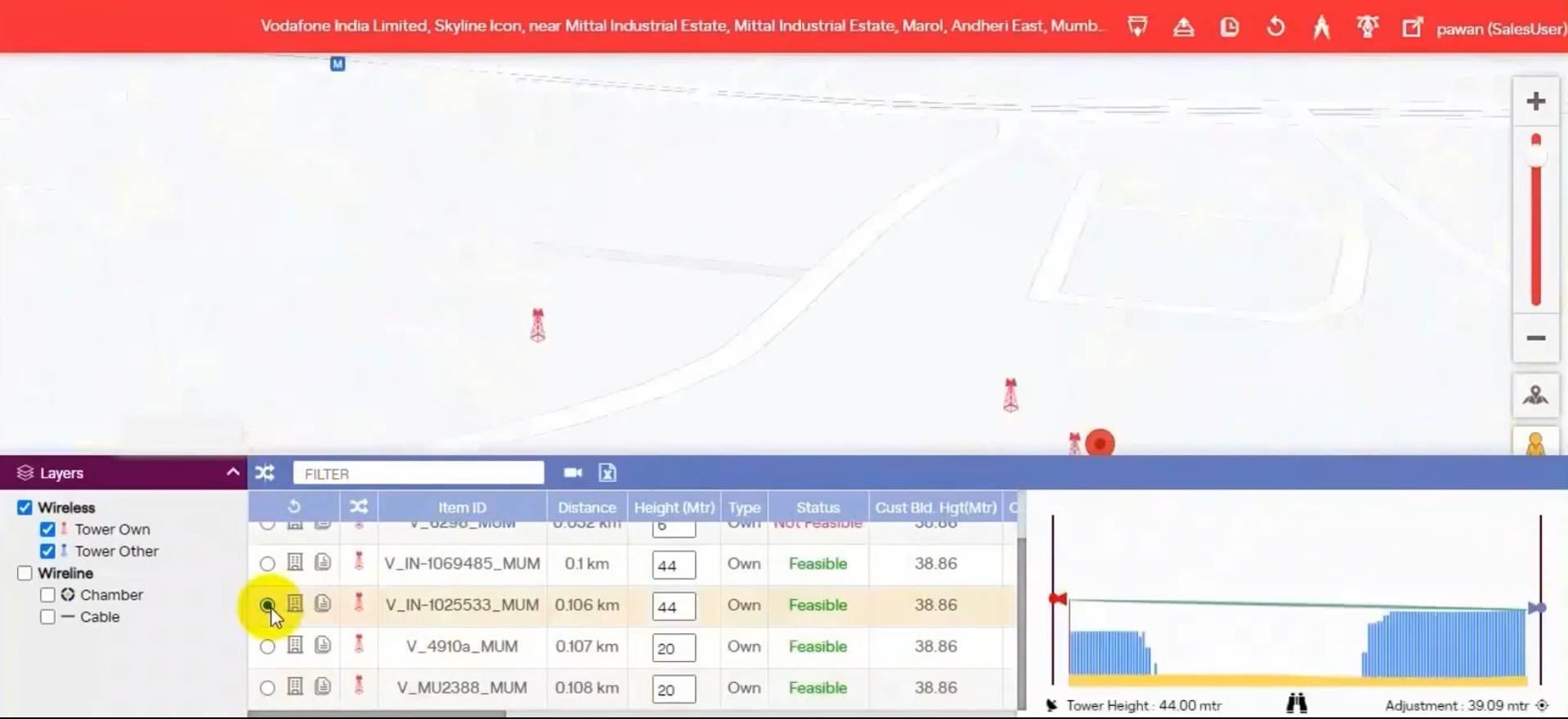
Task: Click tower icon in V_IN-1069485_MUM row
Action: tap(358, 561)
